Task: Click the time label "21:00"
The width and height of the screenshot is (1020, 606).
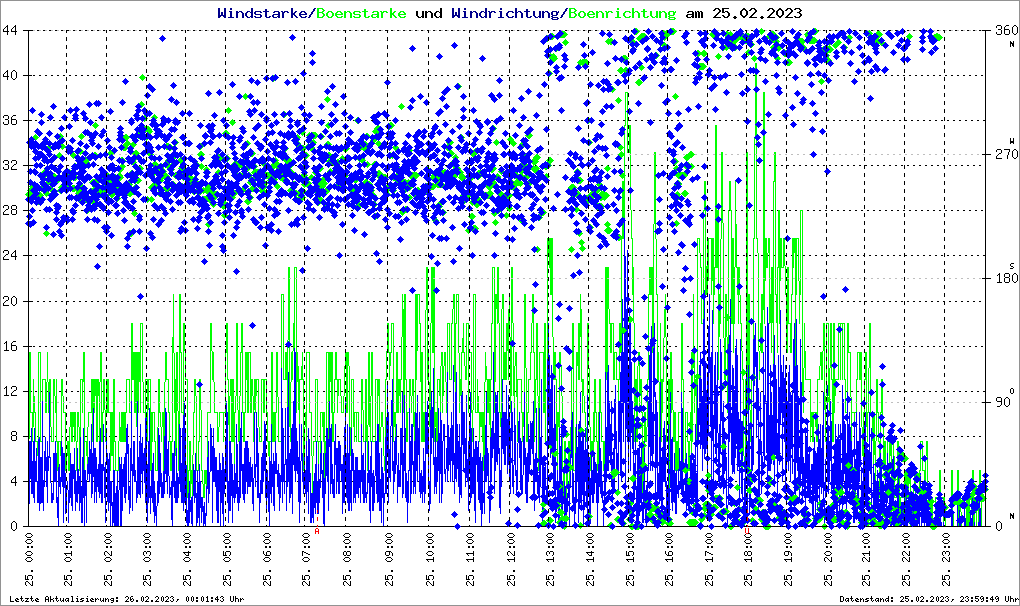Action: [x=868, y=547]
